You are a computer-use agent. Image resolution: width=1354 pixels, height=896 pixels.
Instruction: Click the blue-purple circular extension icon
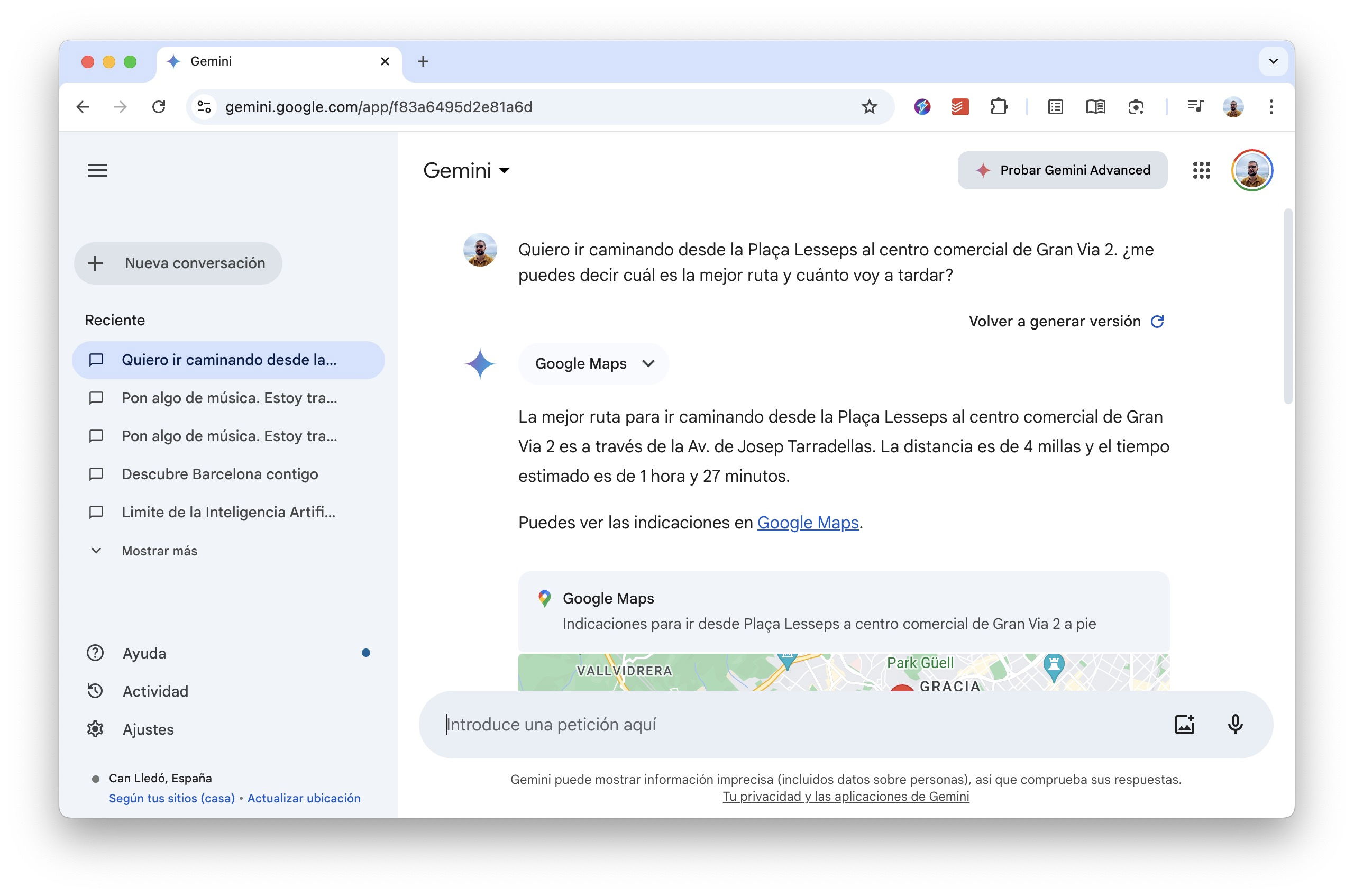point(921,107)
